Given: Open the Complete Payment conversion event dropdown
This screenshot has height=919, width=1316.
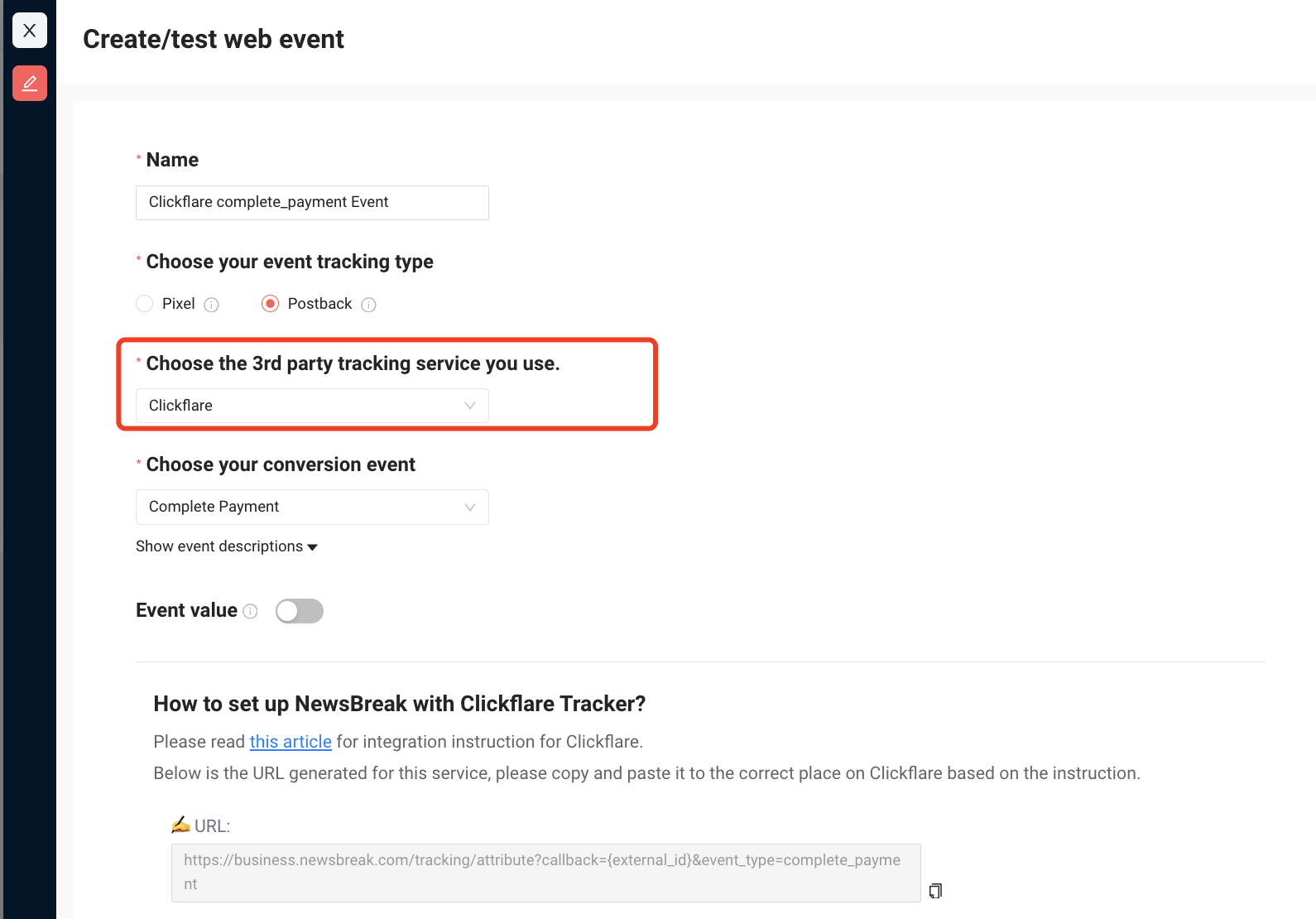Looking at the screenshot, I should click(x=312, y=507).
